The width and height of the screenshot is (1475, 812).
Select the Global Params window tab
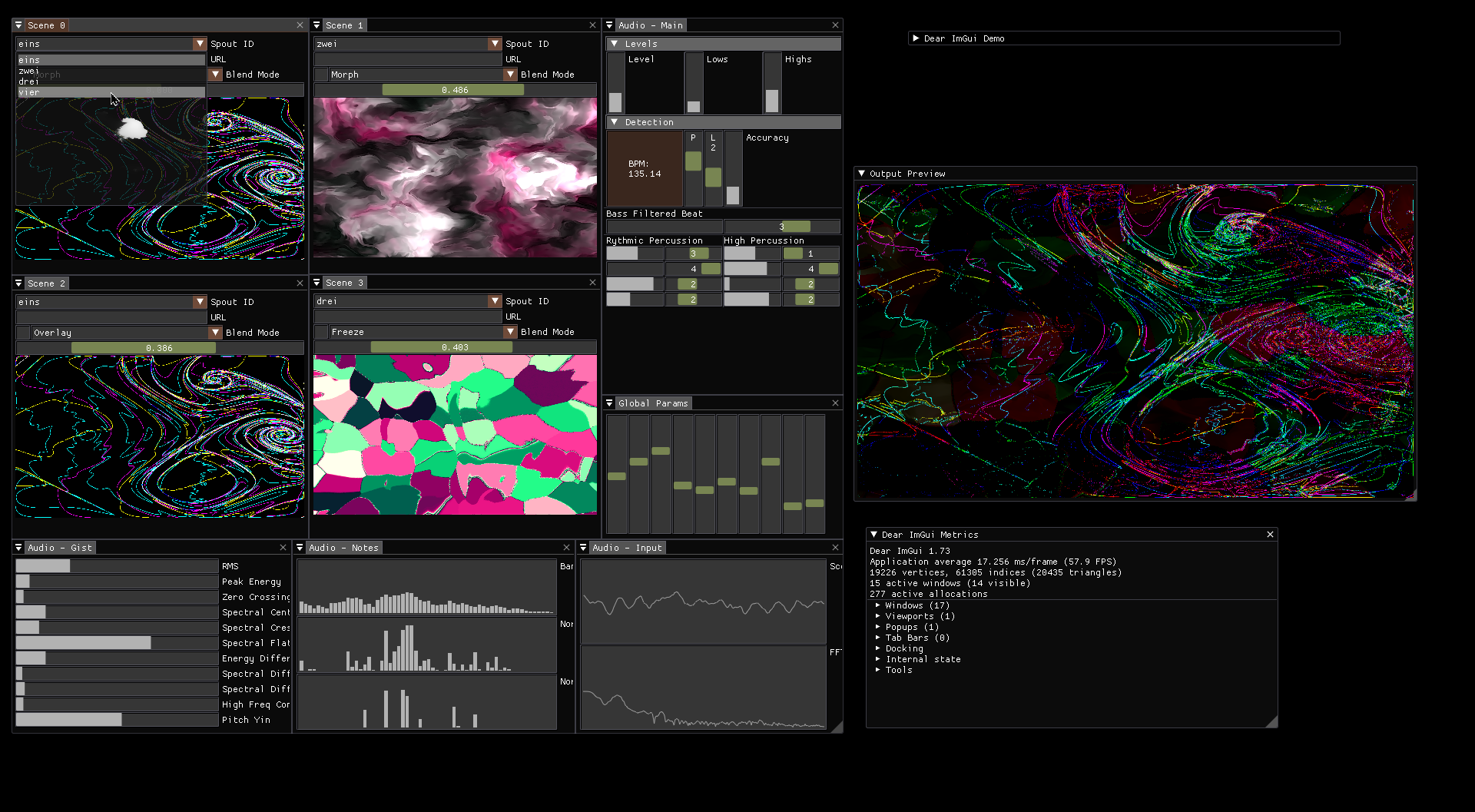coord(653,403)
